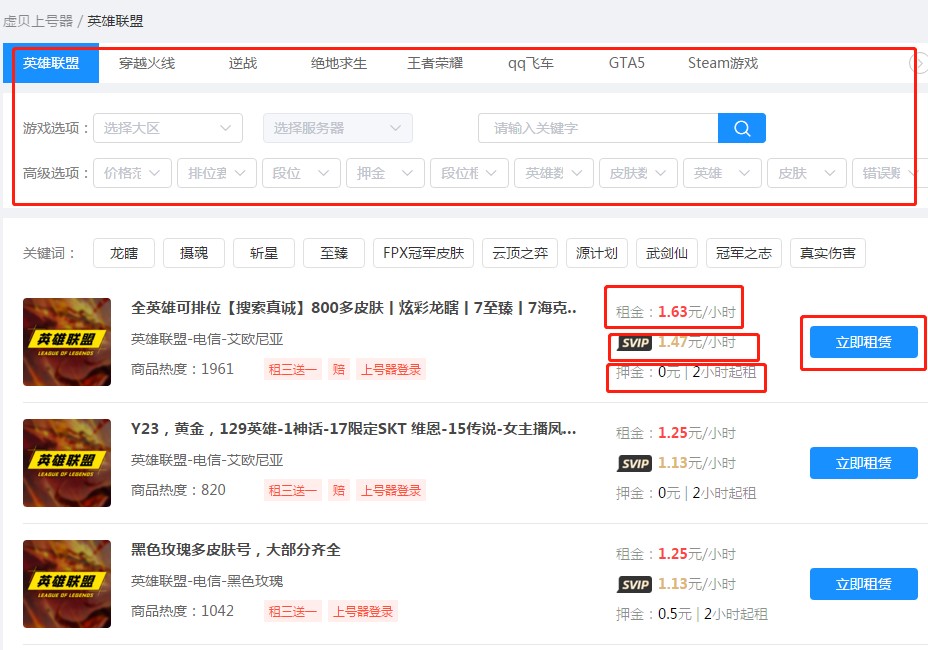Switch to the qq飞车 tab
Viewport: 928px width, 650px height.
531,63
